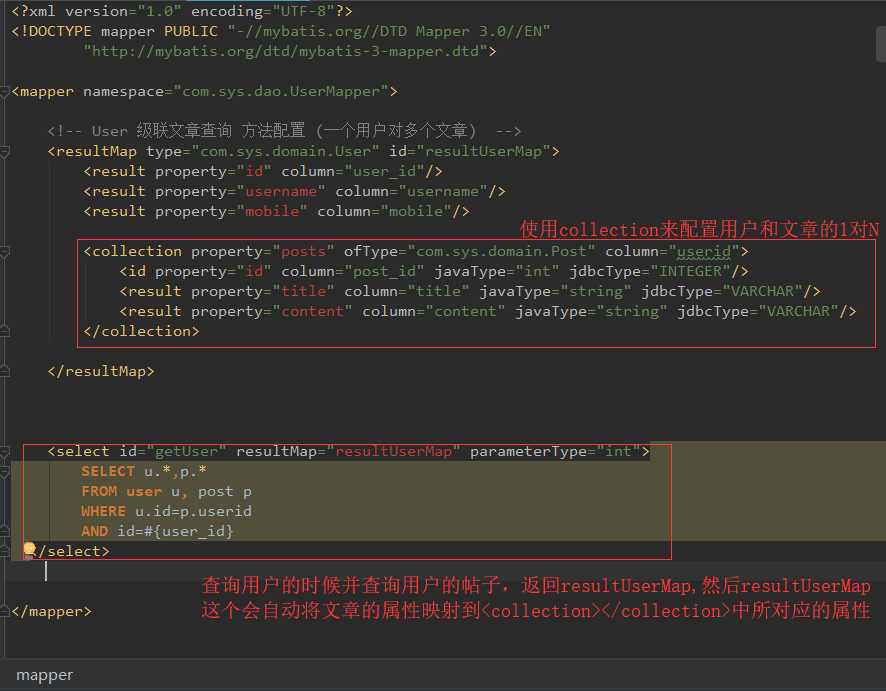Click mobile in the property attribute

[272, 211]
